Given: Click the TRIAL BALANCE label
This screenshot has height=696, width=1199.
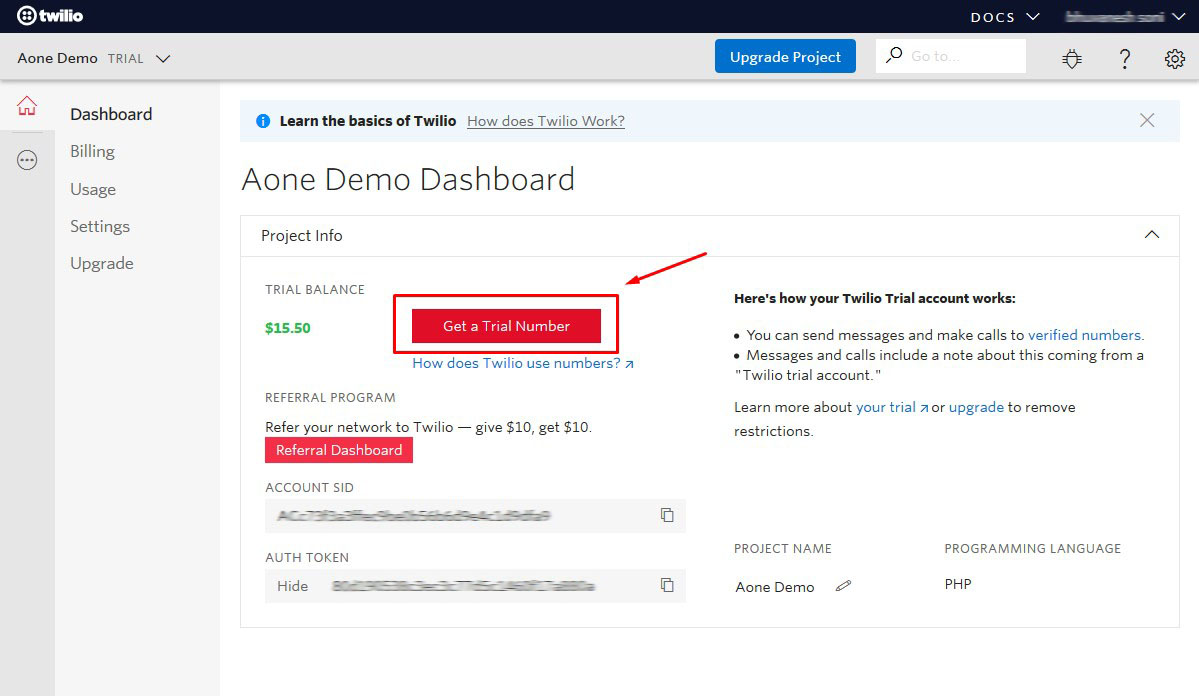Looking at the screenshot, I should (314, 289).
